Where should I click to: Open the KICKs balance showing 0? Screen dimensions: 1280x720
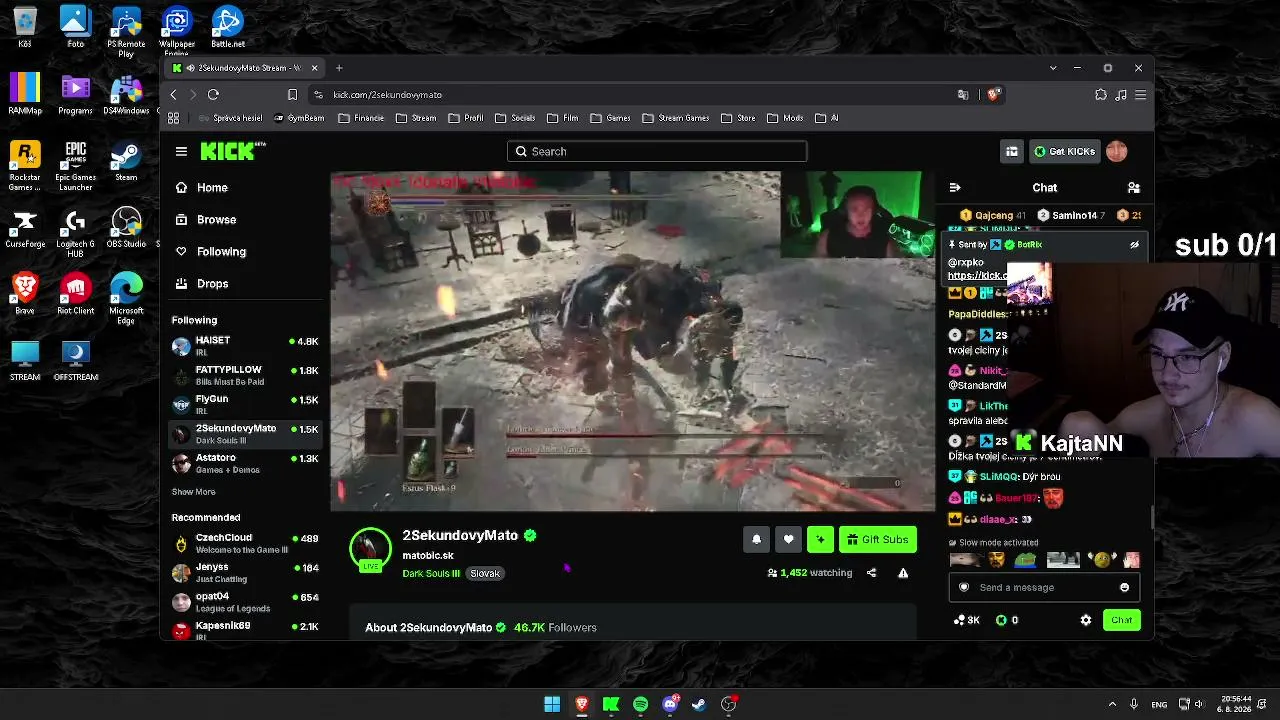pyautogui.click(x=1007, y=620)
